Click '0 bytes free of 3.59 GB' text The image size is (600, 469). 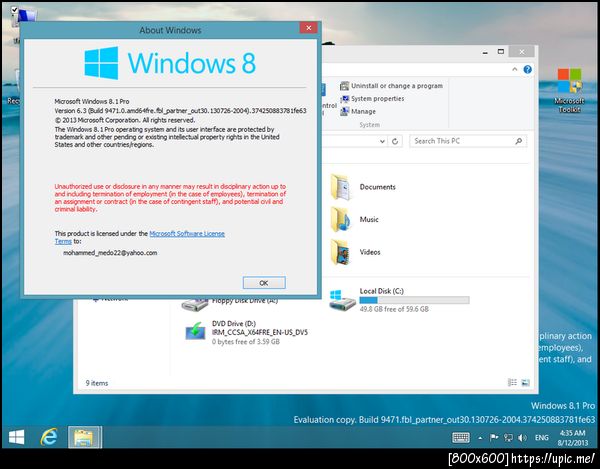[x=246, y=341]
